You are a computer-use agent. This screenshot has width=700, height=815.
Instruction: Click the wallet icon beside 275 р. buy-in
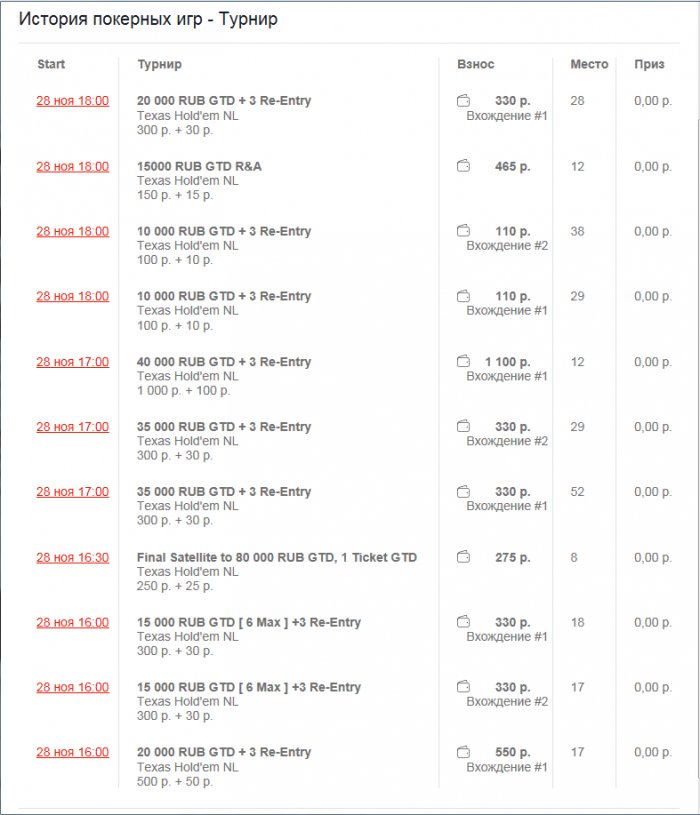pyautogui.click(x=463, y=557)
